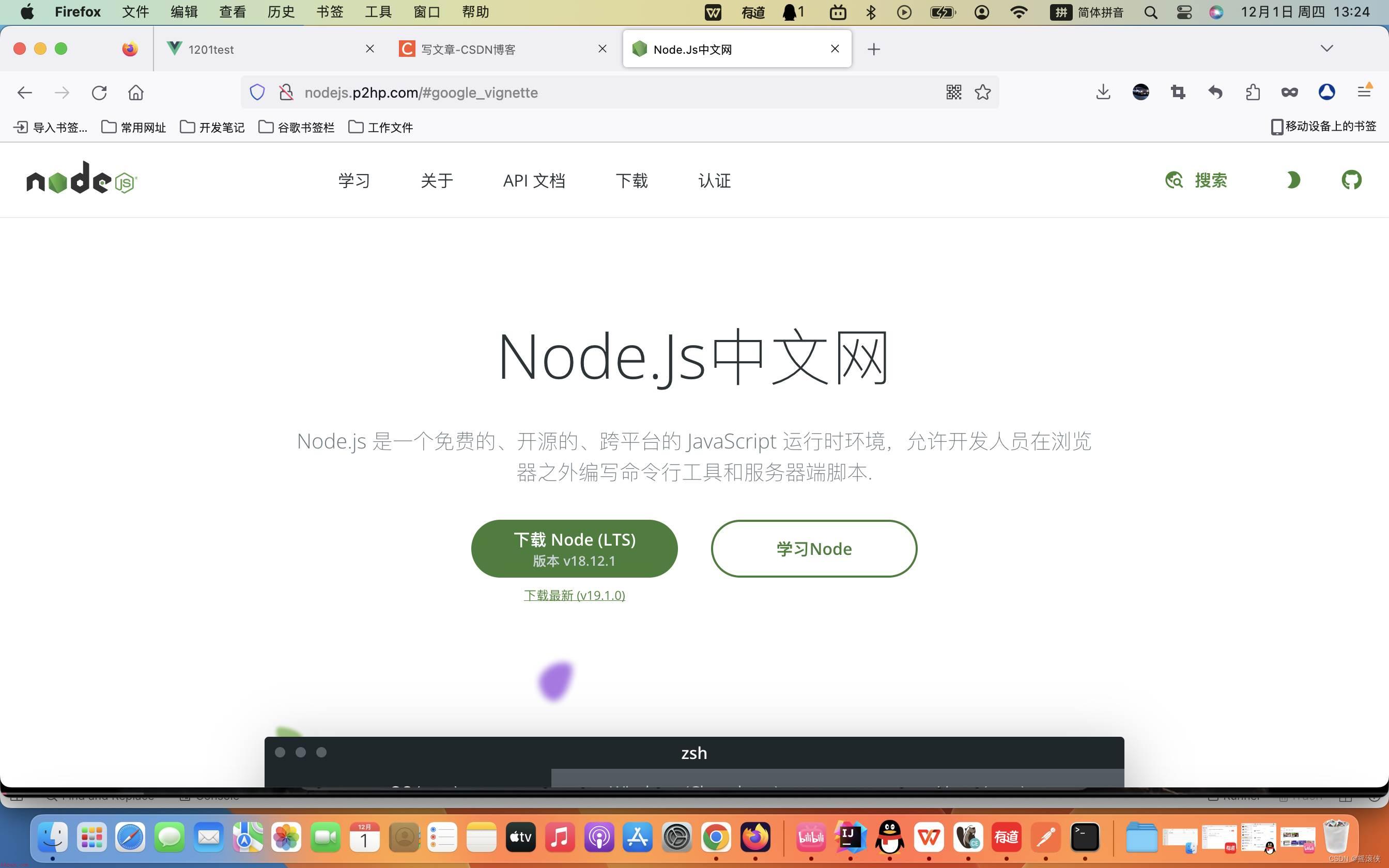Open System Preferences from the Dock
The image size is (1389, 868).
click(677, 838)
